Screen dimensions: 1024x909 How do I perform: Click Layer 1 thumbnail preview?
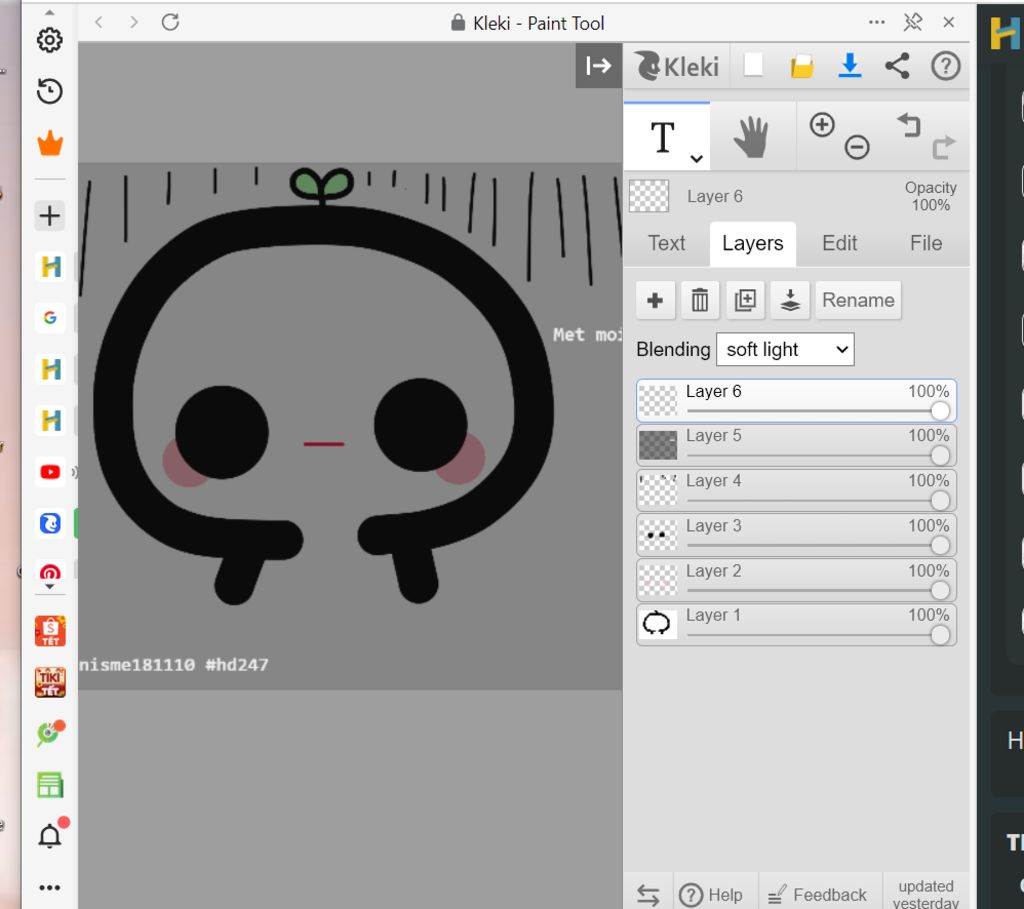[x=658, y=623]
